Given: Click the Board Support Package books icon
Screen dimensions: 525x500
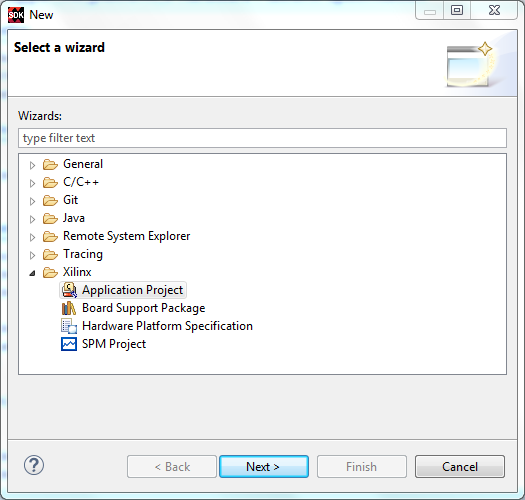Looking at the screenshot, I should click(69, 308).
